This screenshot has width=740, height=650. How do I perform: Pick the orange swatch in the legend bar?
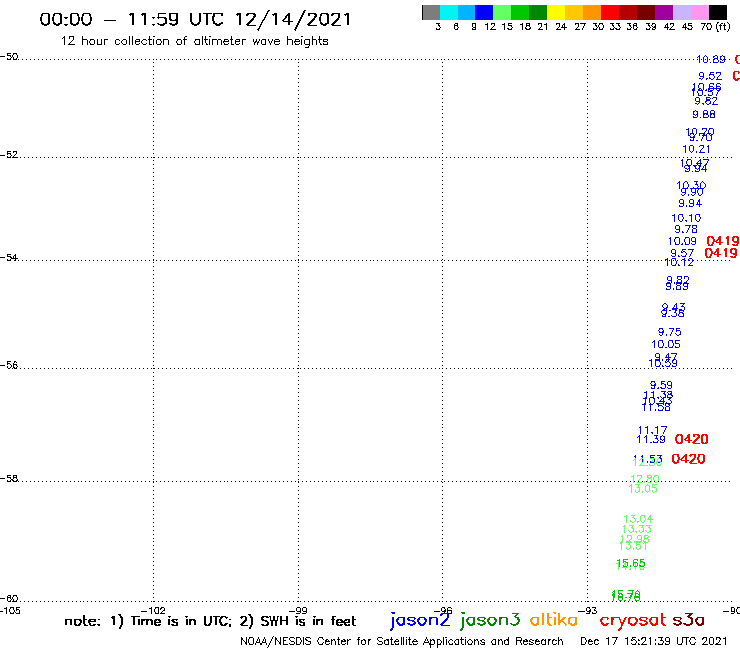pos(592,12)
